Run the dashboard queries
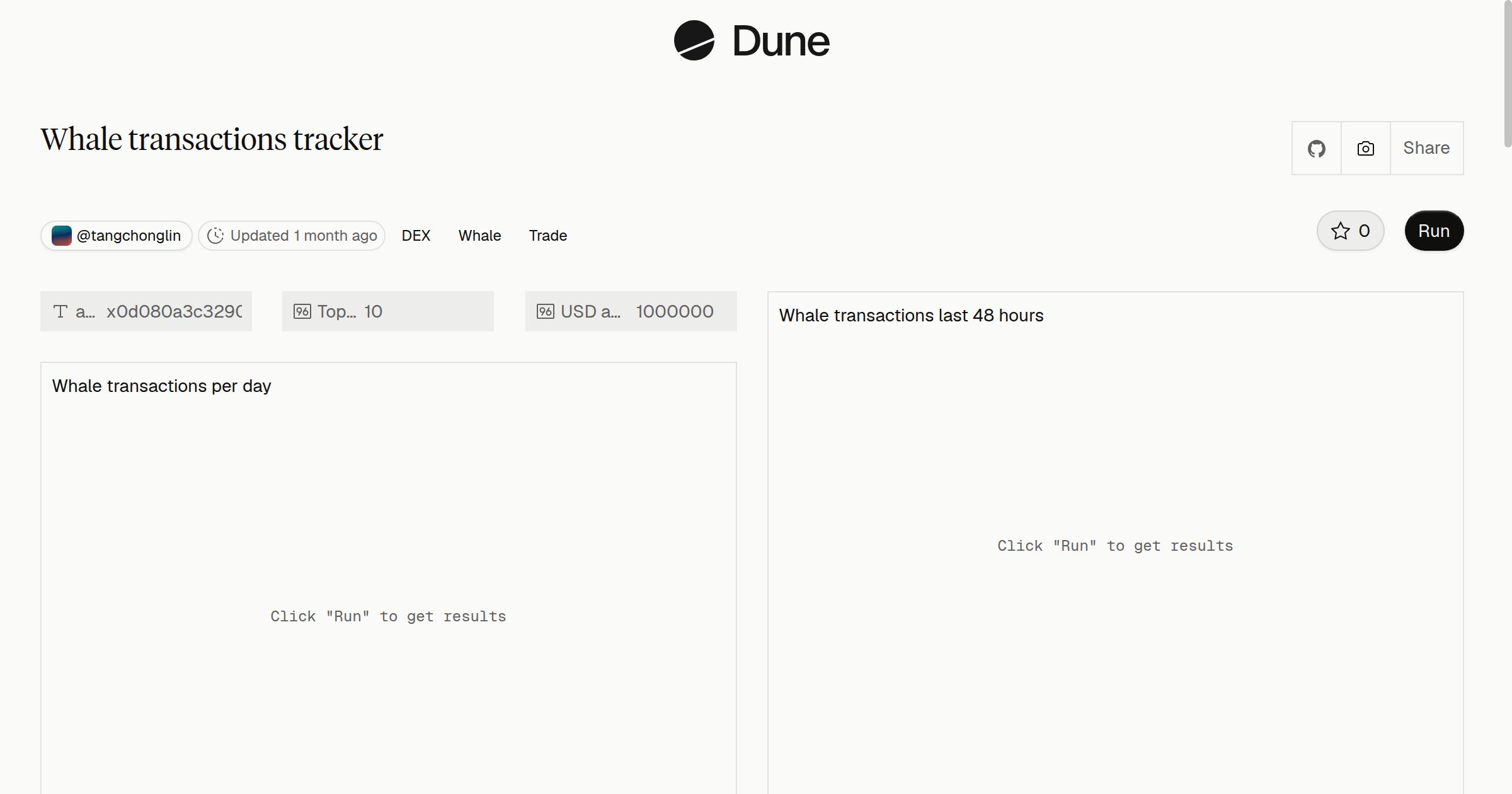 [1434, 231]
